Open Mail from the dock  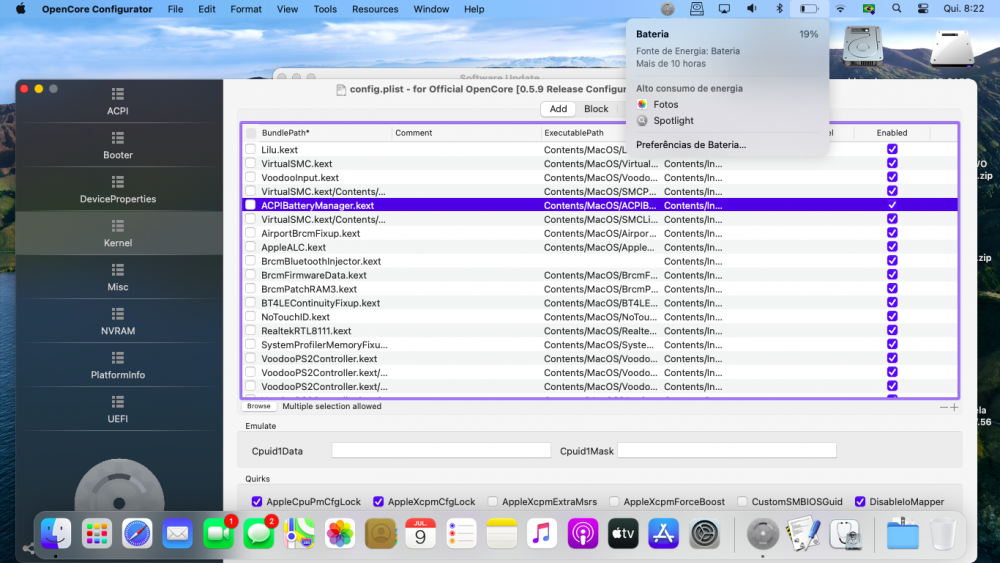coord(177,534)
